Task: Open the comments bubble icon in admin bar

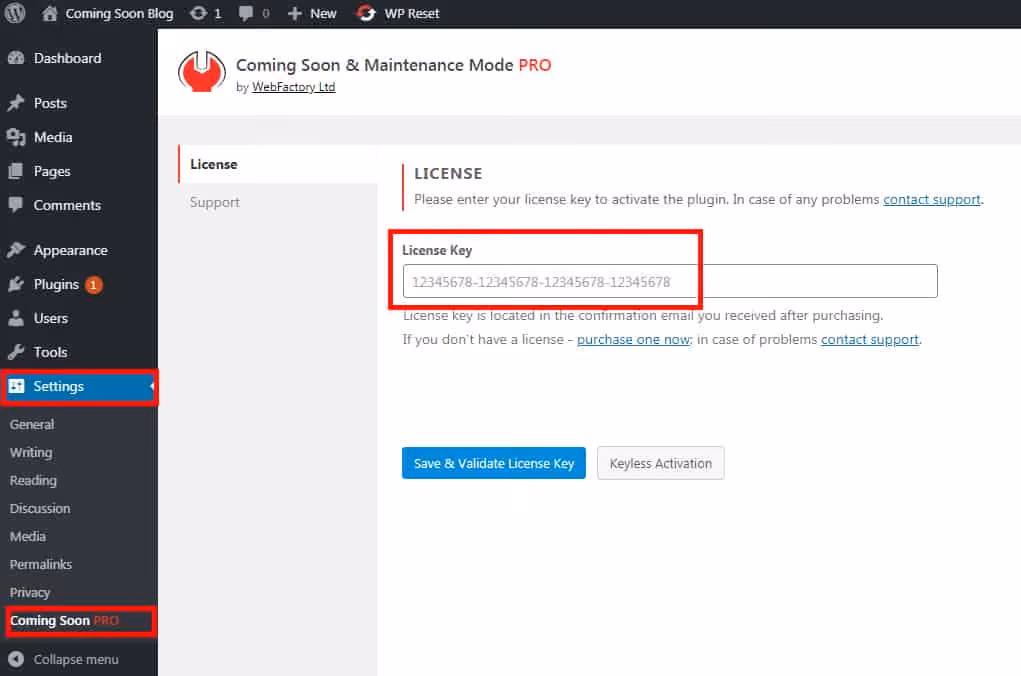Action: click(x=245, y=13)
